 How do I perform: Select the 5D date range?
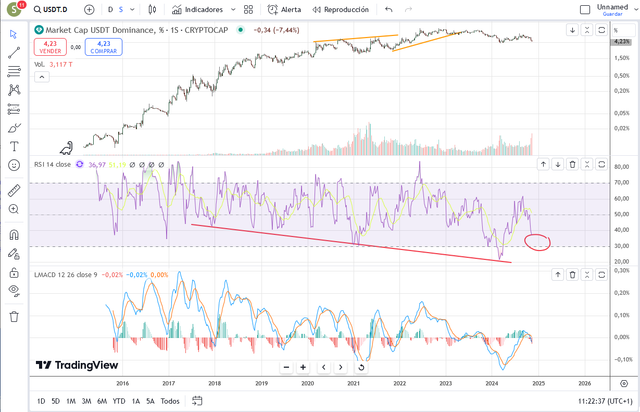click(56, 401)
